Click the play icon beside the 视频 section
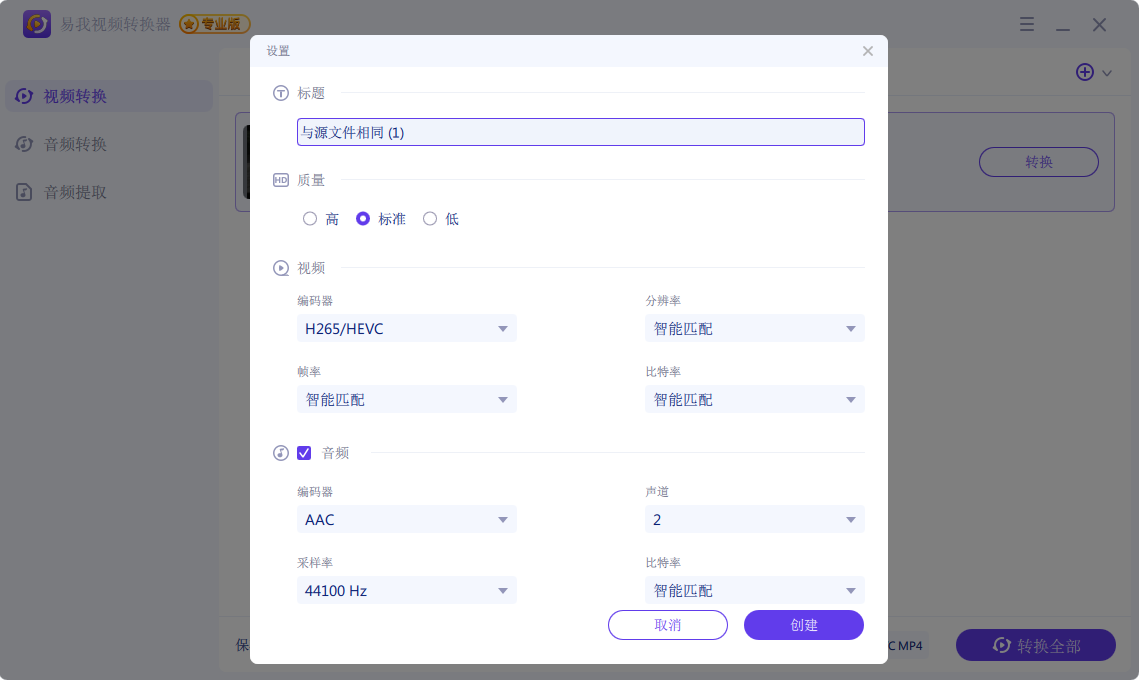The image size is (1140, 682). coord(280,267)
